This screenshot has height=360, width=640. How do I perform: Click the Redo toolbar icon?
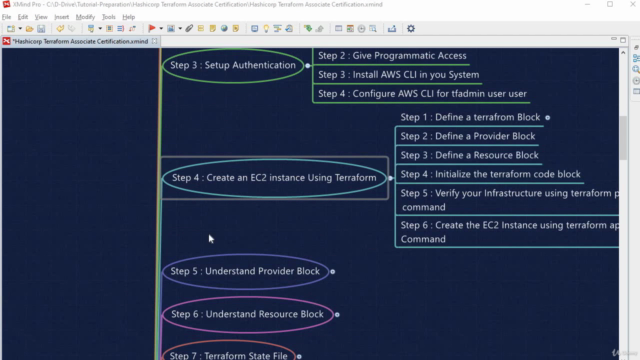pos(71,29)
